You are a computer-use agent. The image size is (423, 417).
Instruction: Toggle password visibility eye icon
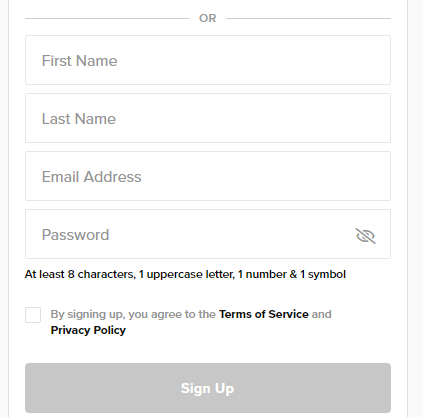365,236
